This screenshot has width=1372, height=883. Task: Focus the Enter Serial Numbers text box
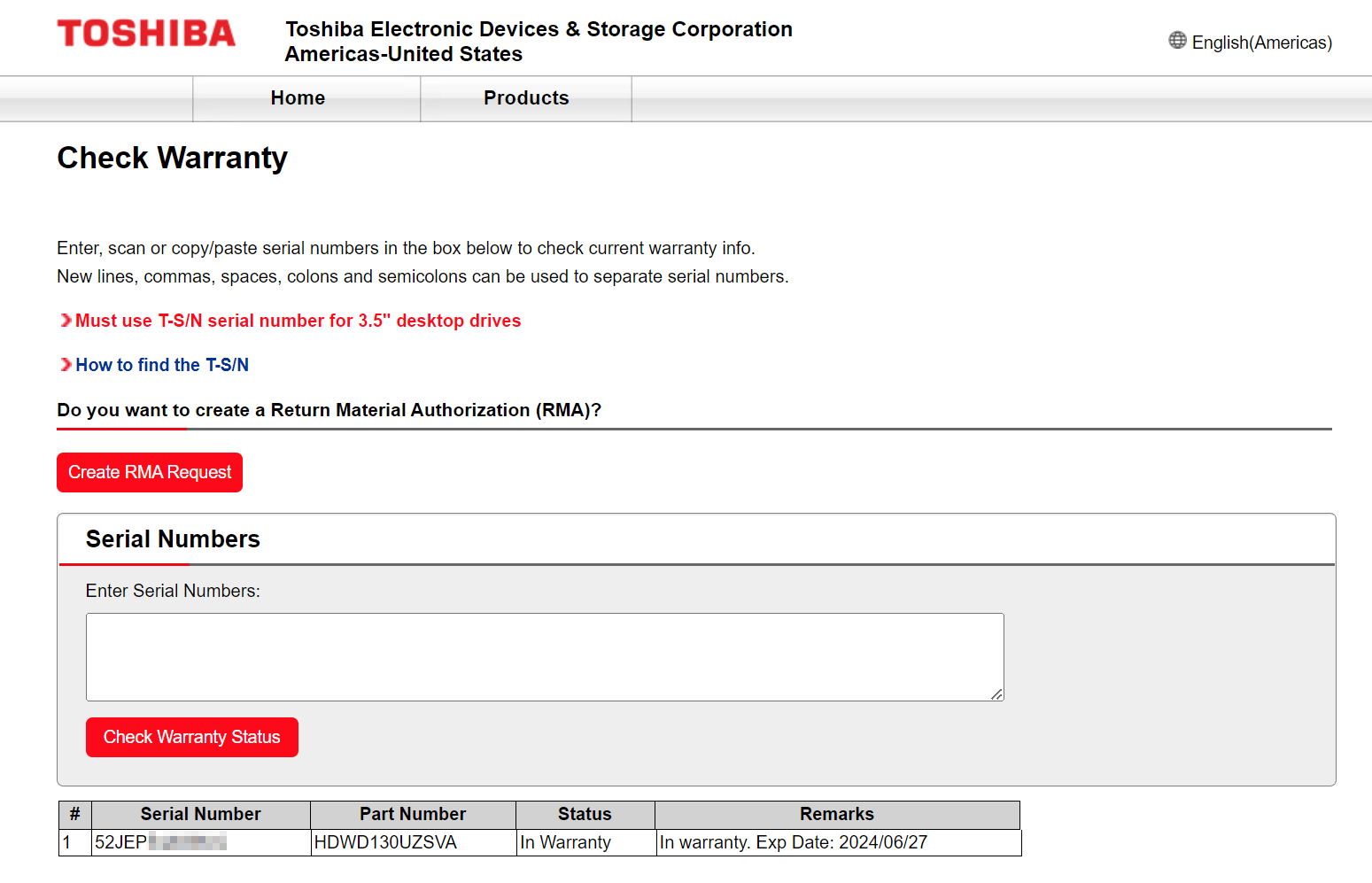(545, 657)
